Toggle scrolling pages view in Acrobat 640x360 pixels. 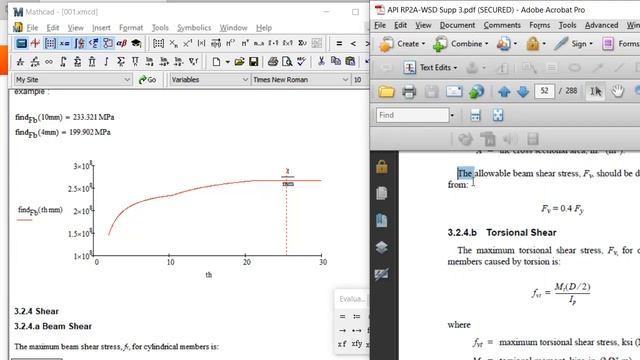tap(475, 116)
